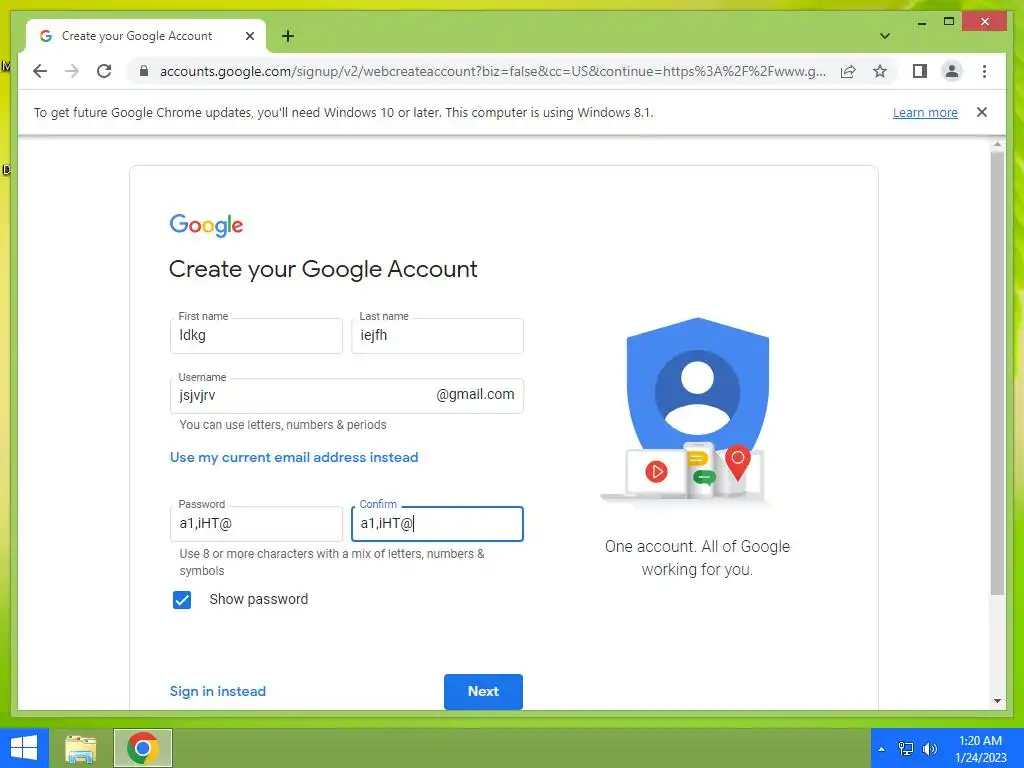Go back to the previous page
The image size is (1024, 768).
click(x=40, y=71)
